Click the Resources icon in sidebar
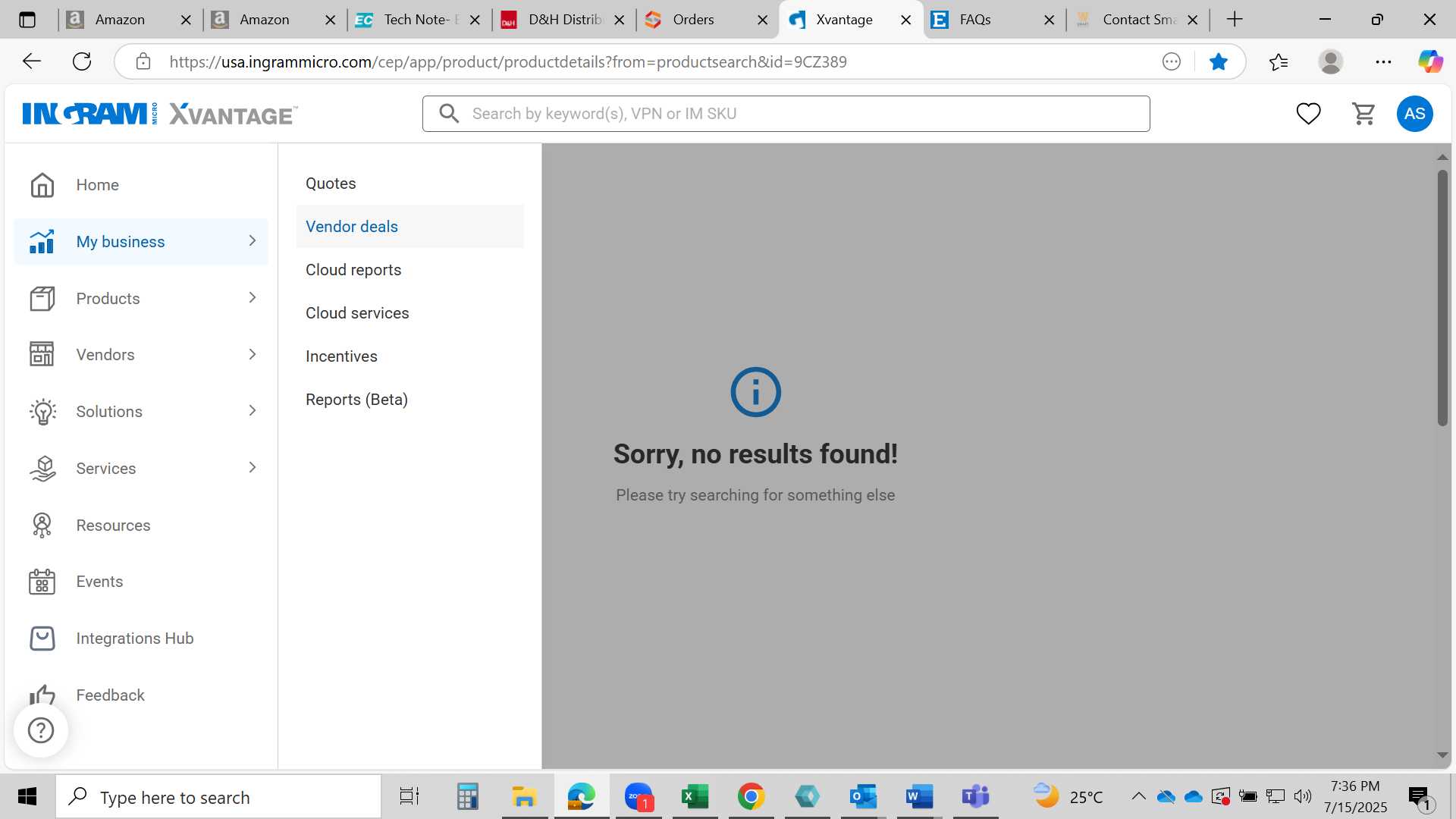The height and width of the screenshot is (819, 1456). (42, 526)
